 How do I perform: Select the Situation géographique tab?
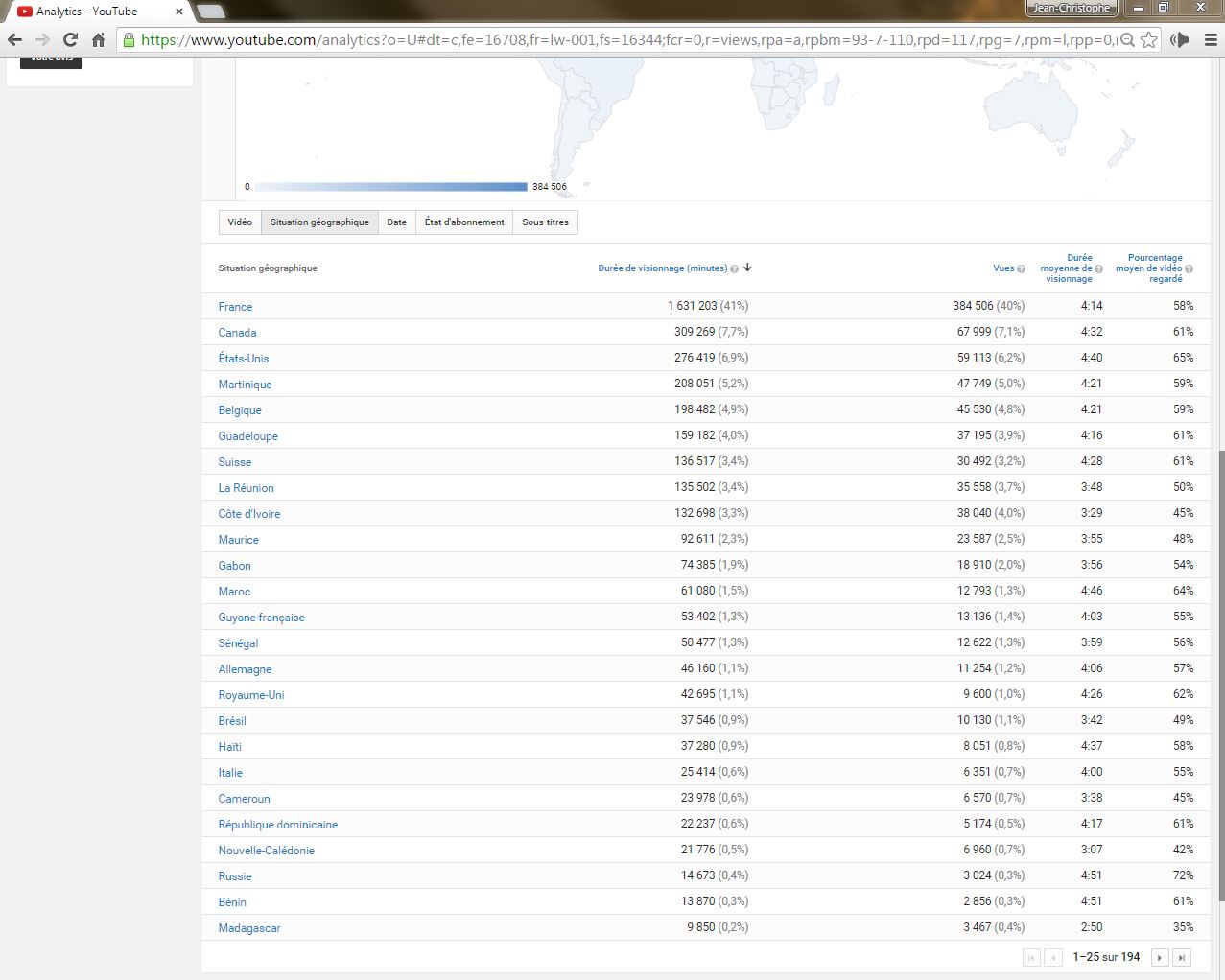[319, 222]
